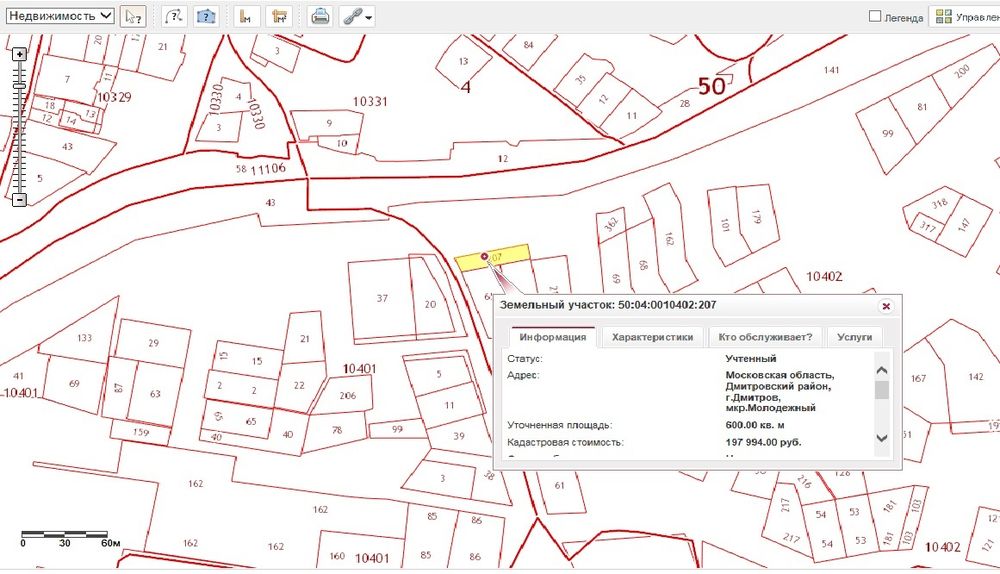
Task: Click the zoom out minus button
Action: (19, 200)
